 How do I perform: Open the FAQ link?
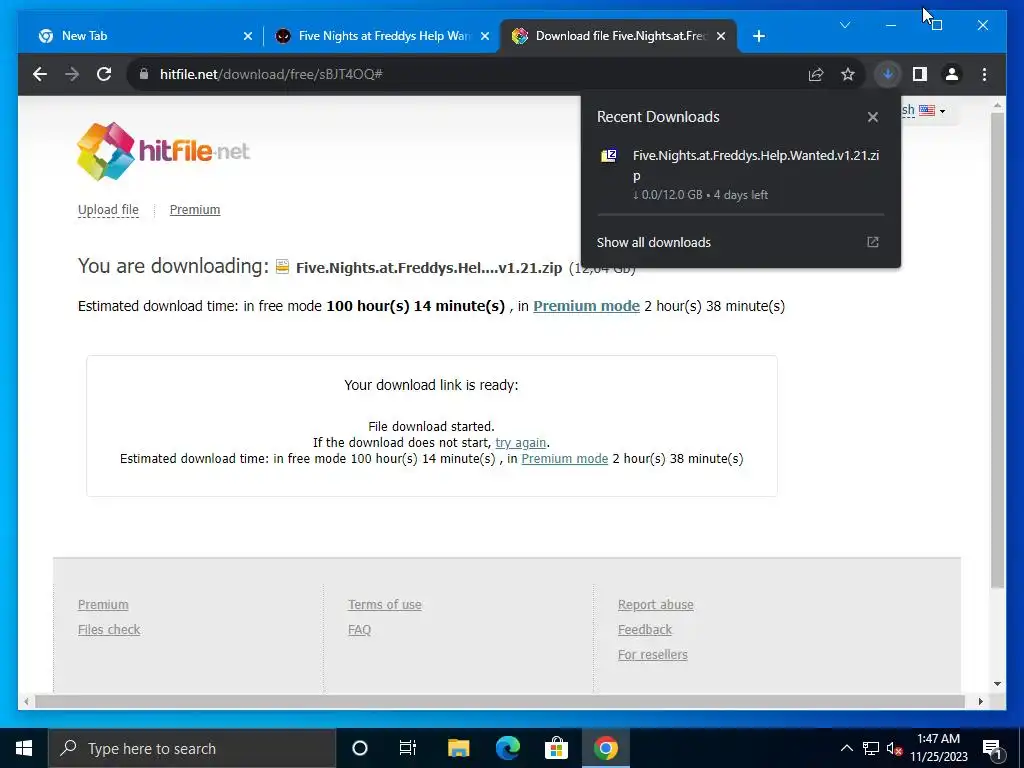click(359, 630)
